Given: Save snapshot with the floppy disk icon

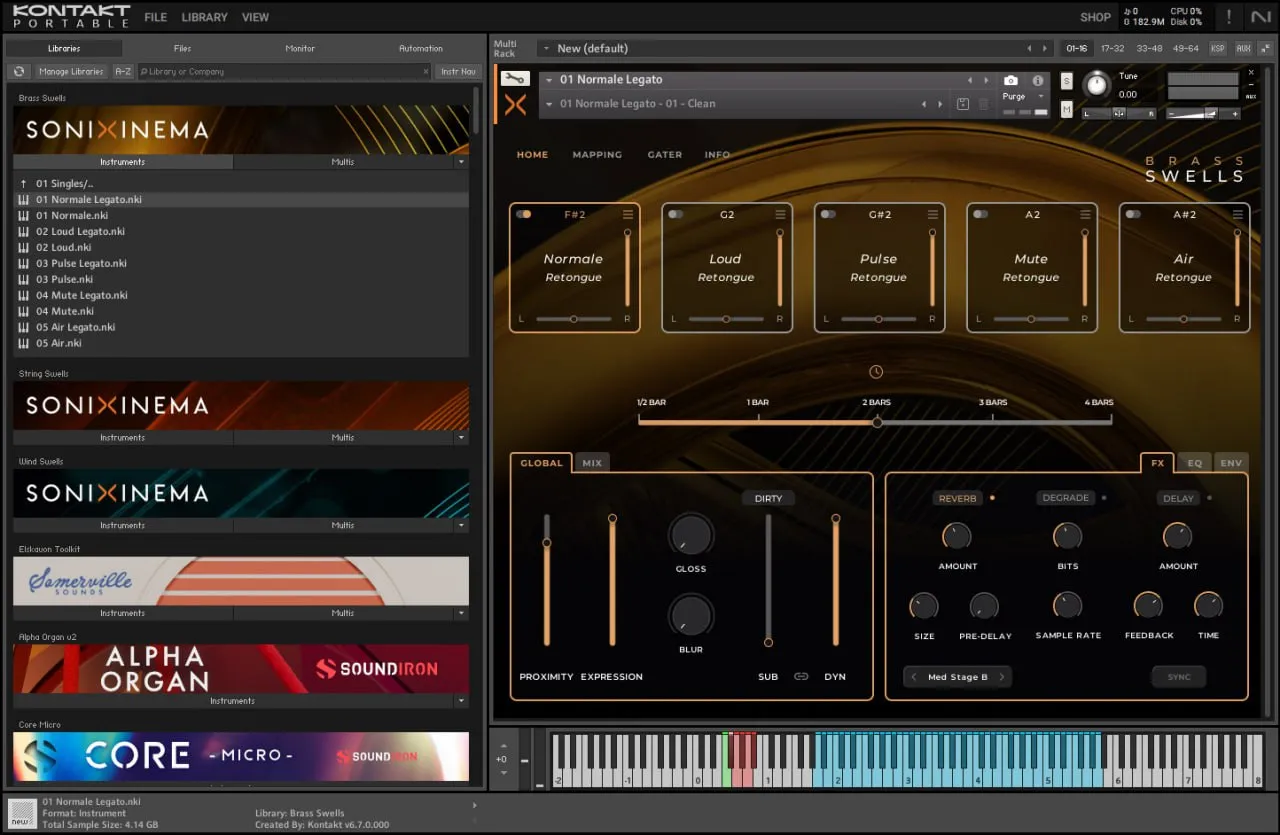Looking at the screenshot, I should pyautogui.click(x=963, y=104).
